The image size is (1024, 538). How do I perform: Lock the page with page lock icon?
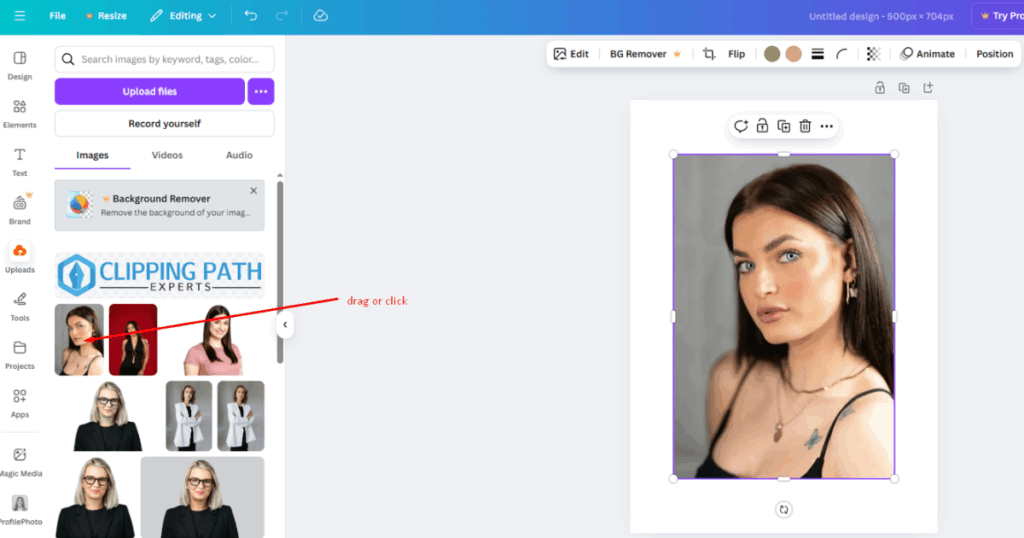point(880,87)
